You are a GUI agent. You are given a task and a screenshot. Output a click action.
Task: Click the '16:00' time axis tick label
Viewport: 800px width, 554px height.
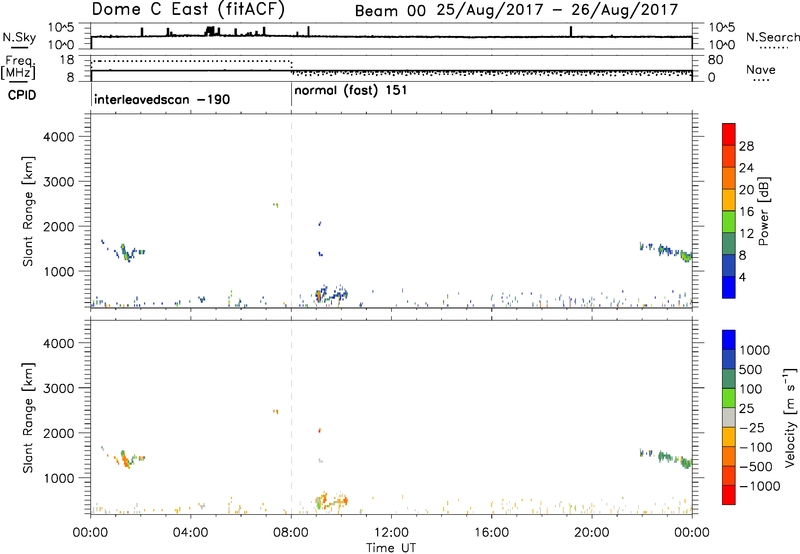point(491,532)
